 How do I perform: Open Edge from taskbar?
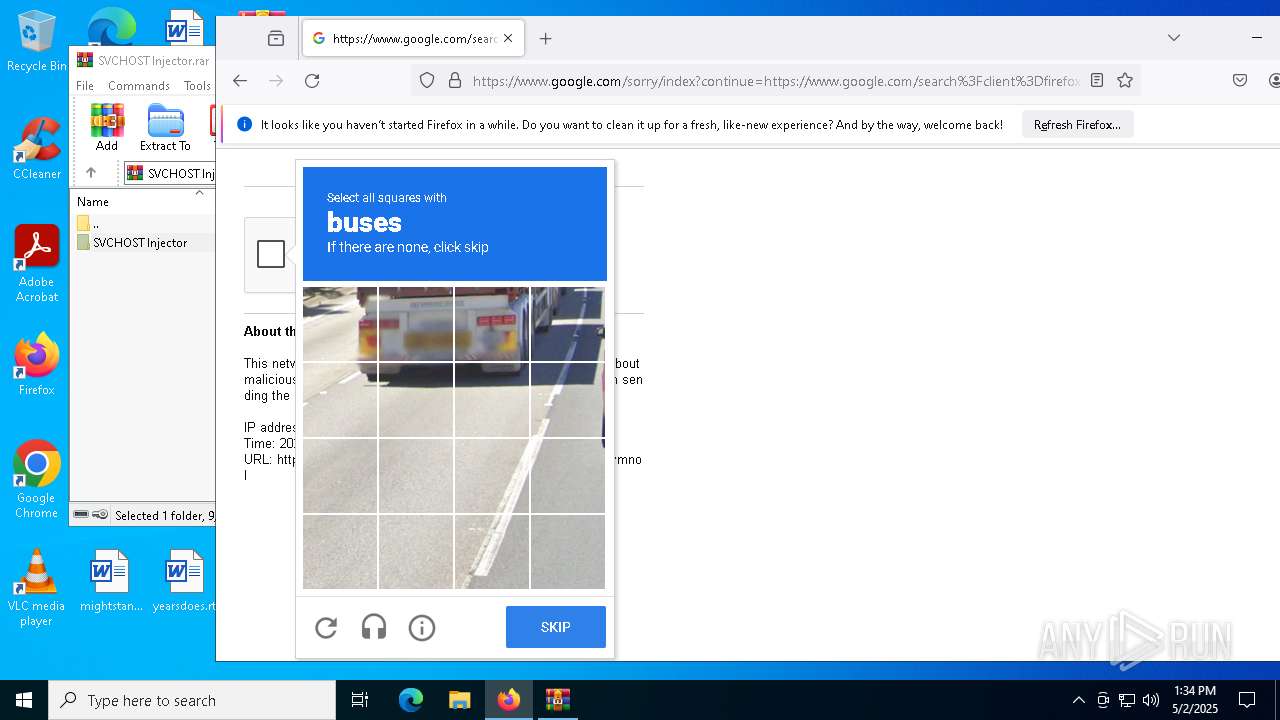click(x=411, y=700)
